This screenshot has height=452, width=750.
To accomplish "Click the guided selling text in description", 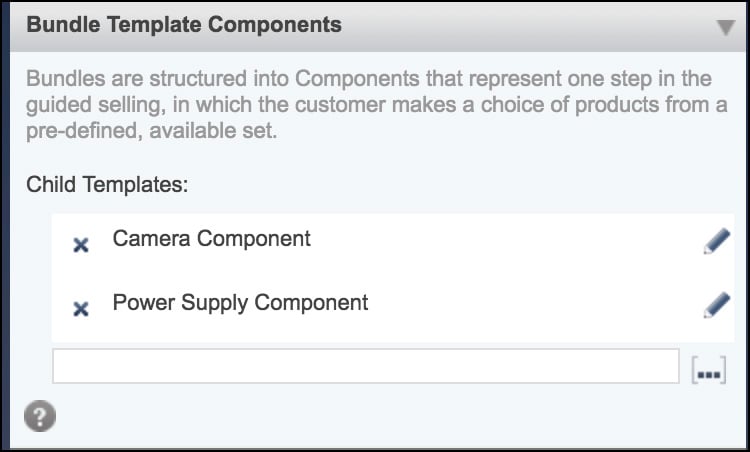I will tap(95, 105).
